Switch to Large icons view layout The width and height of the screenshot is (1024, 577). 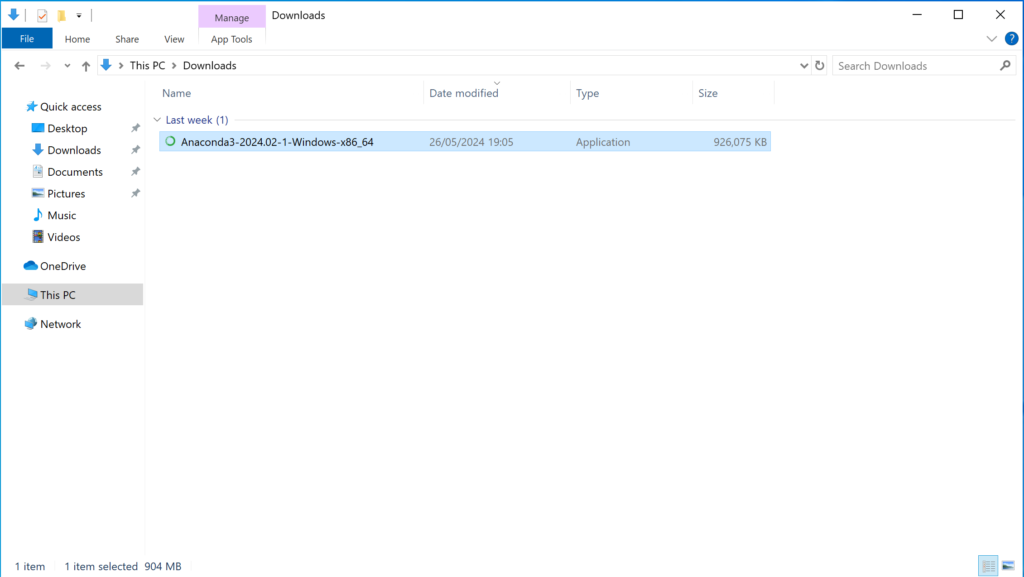pyautogui.click(x=1009, y=566)
